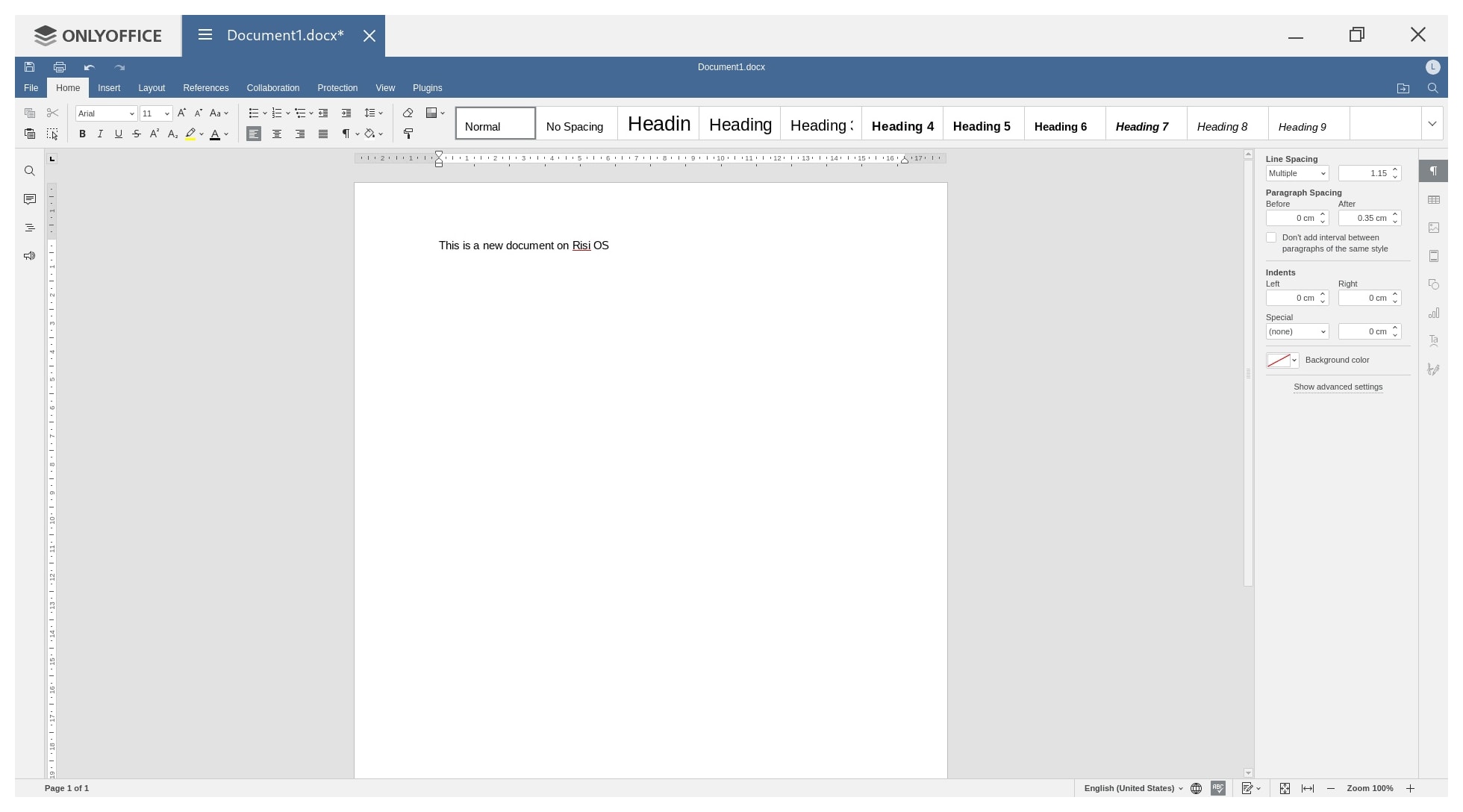Click the Fit to page icon in the status bar
1463x812 pixels.
(x=1285, y=788)
